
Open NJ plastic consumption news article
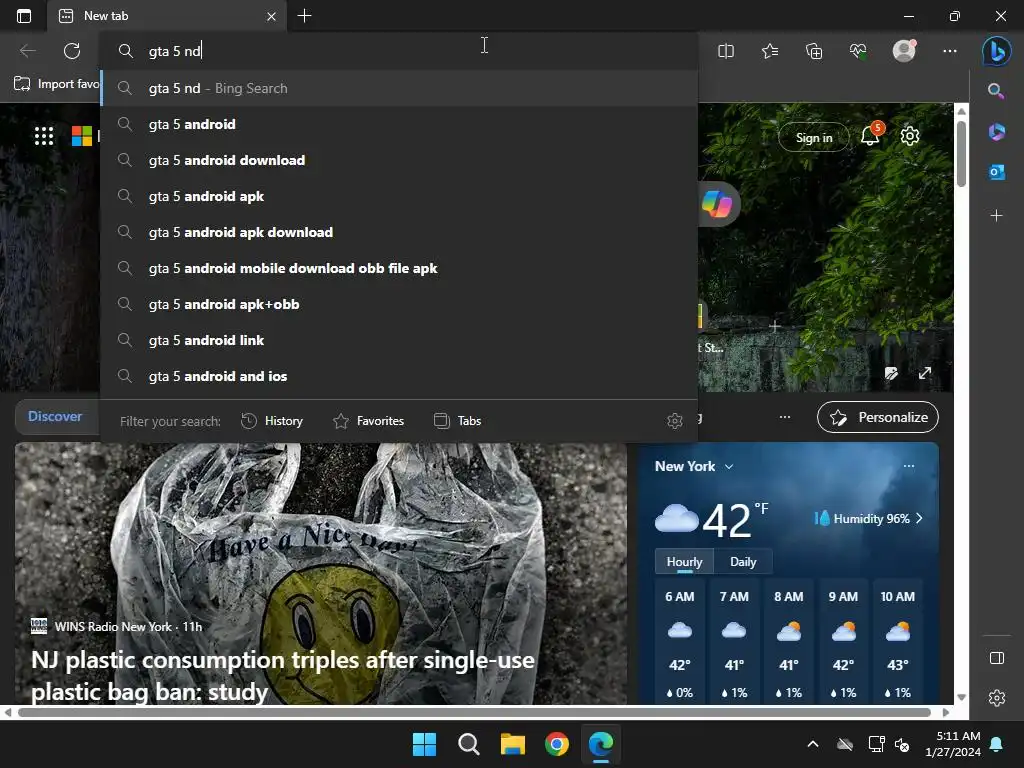tap(283, 675)
